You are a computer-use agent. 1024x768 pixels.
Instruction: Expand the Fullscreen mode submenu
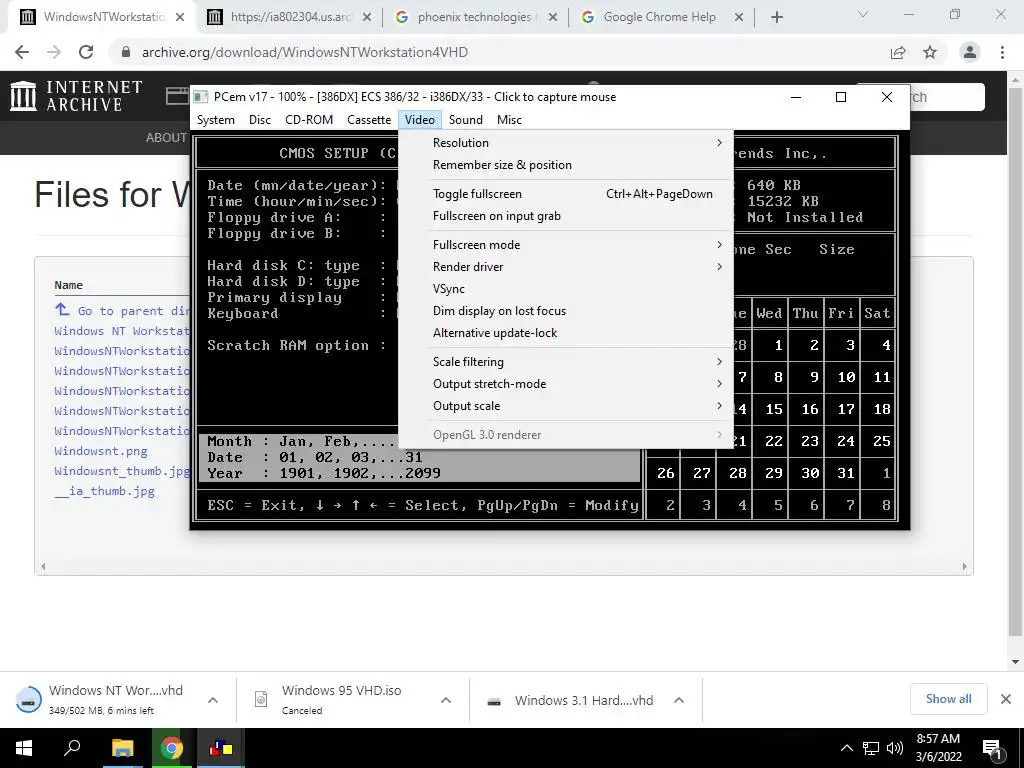pos(566,245)
